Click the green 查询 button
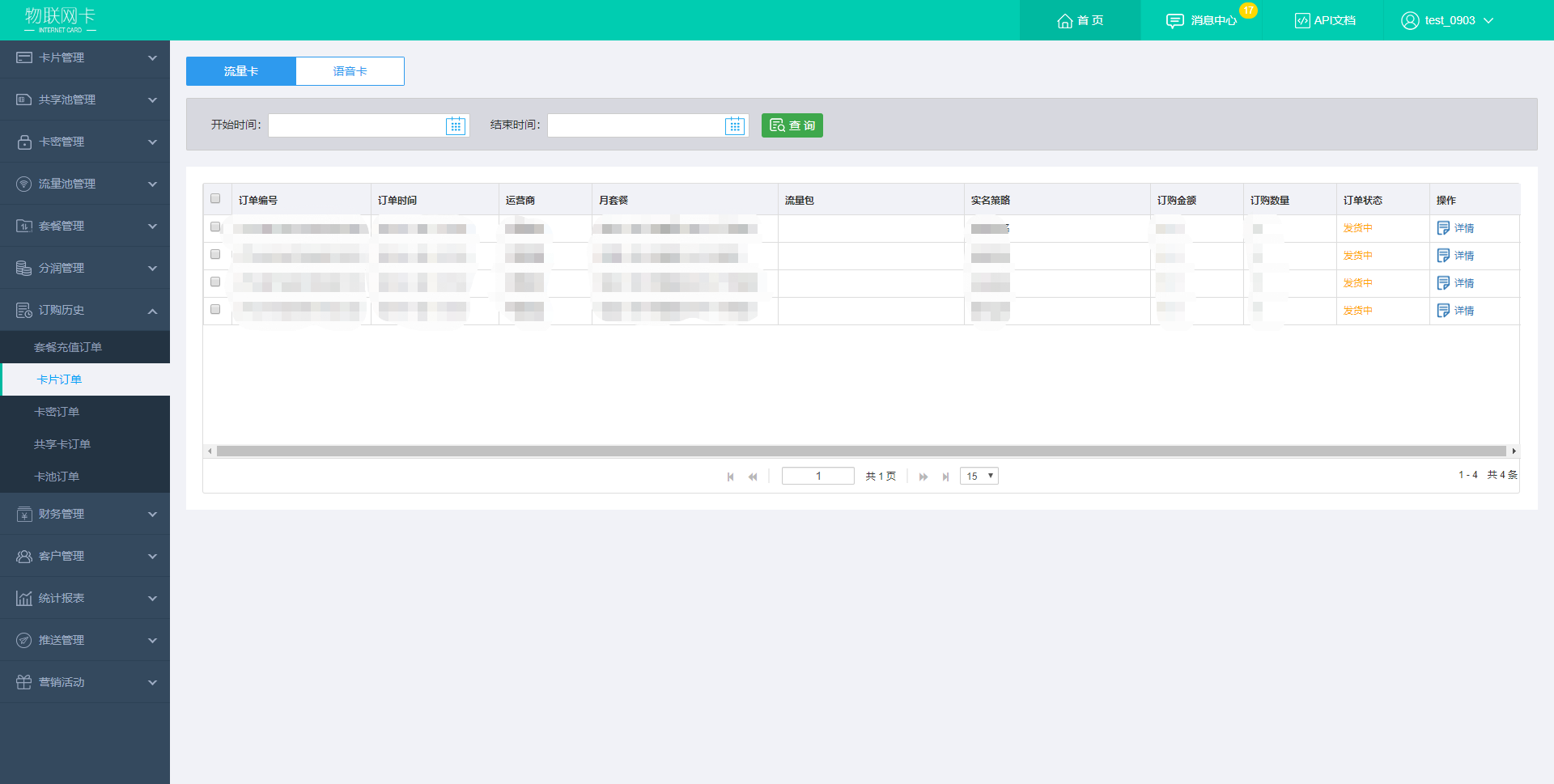Screen dimensions: 1554x784 tap(792, 125)
